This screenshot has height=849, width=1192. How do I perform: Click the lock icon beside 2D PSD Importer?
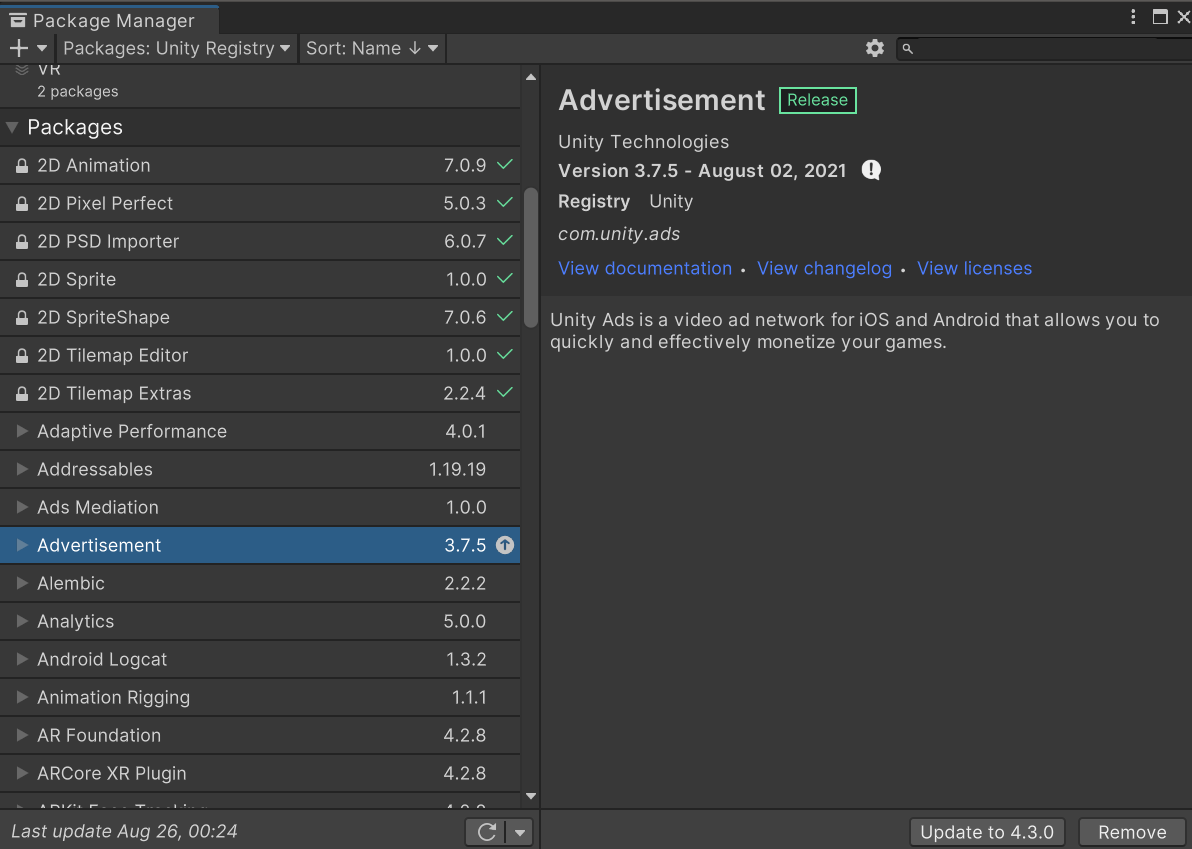(x=22, y=242)
